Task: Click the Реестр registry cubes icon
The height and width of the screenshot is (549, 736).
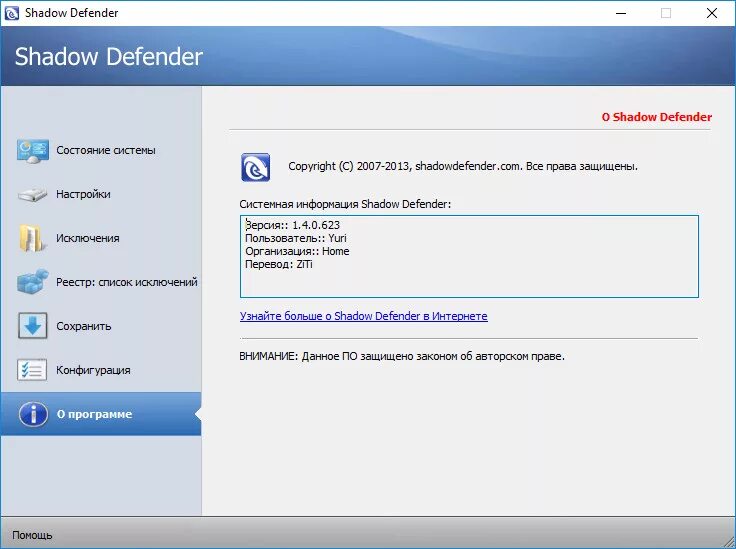Action: click(33, 282)
